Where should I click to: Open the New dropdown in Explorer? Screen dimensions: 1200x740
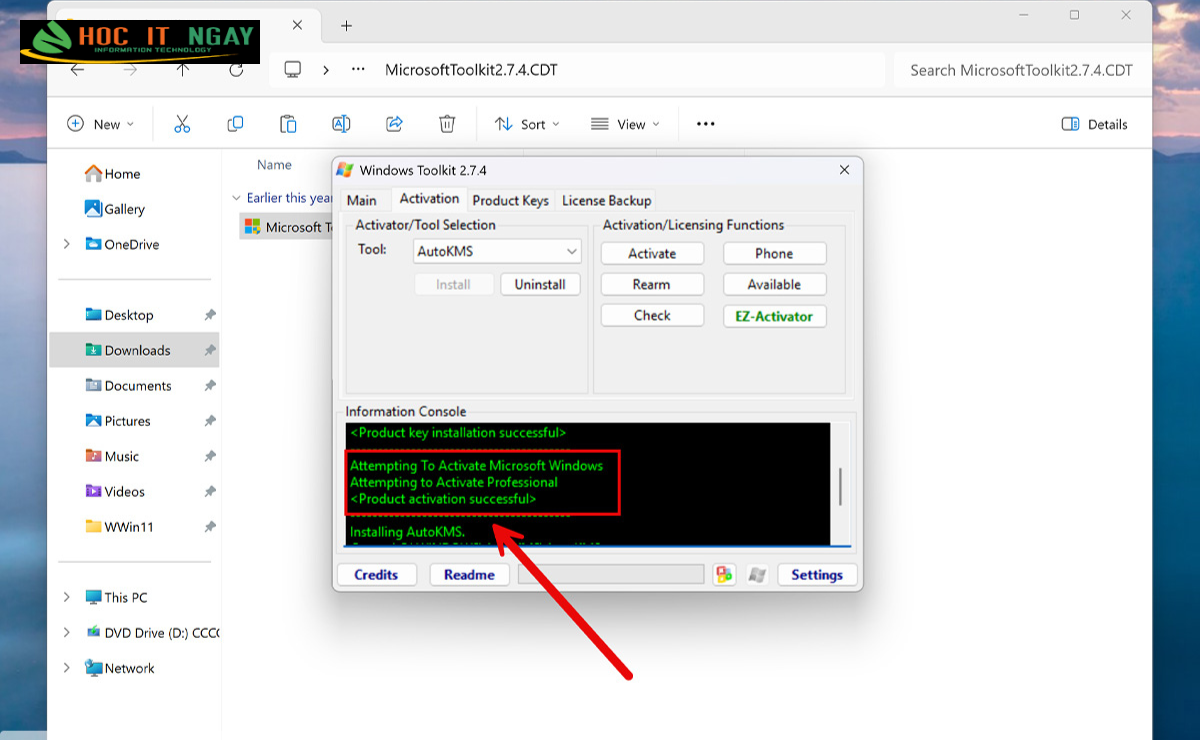tap(101, 124)
